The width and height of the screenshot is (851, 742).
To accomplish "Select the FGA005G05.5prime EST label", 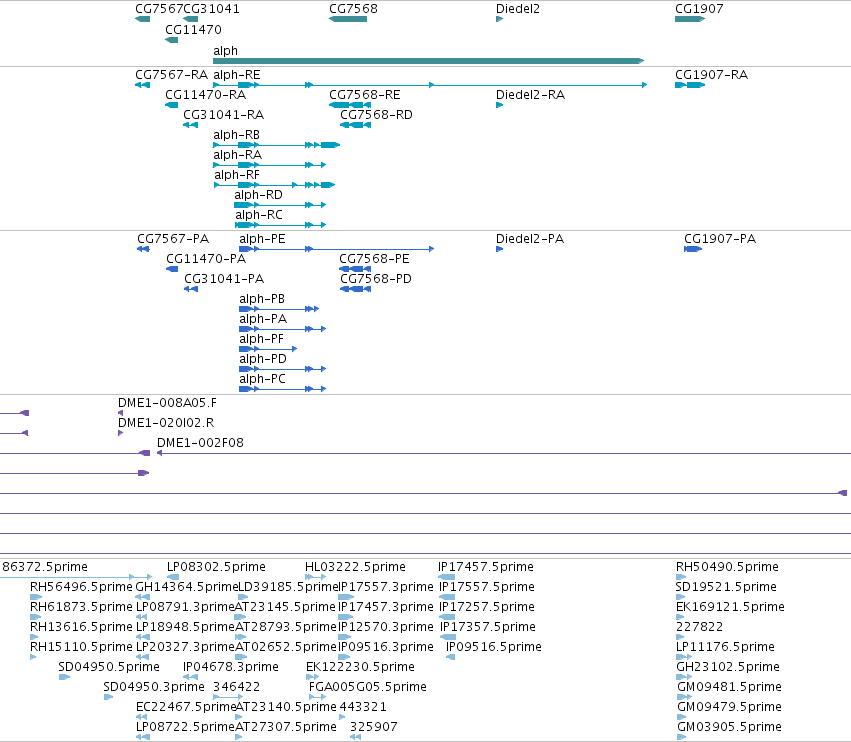I will pos(368,687).
